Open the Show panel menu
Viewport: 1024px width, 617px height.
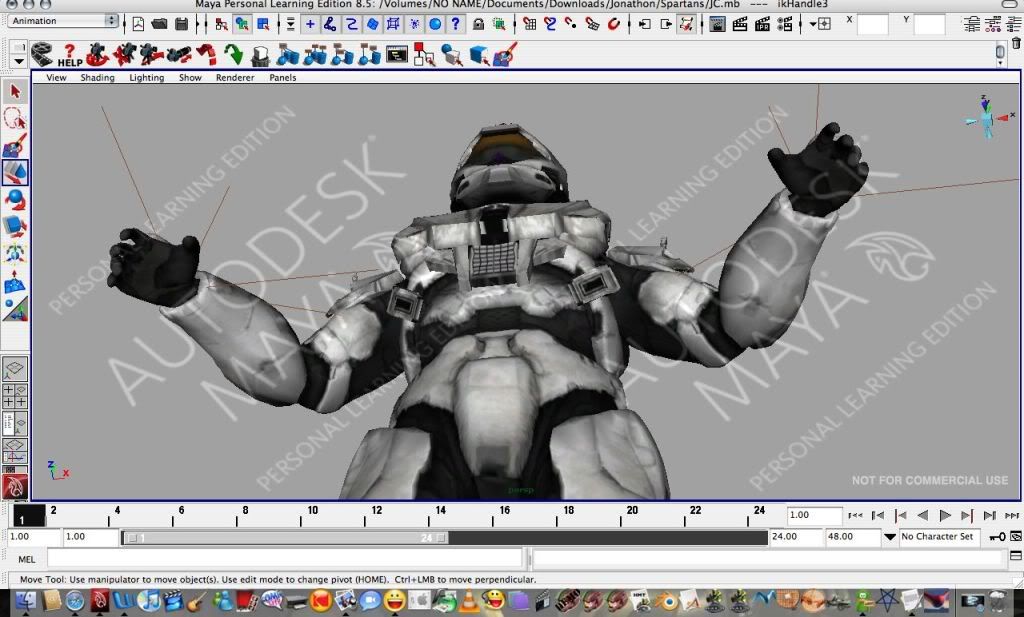pos(190,77)
